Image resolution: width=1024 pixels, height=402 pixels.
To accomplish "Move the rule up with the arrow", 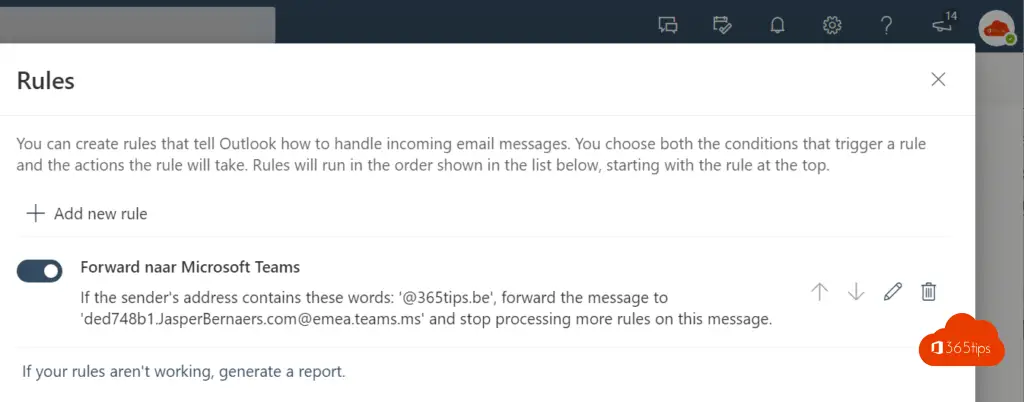I will coord(820,291).
